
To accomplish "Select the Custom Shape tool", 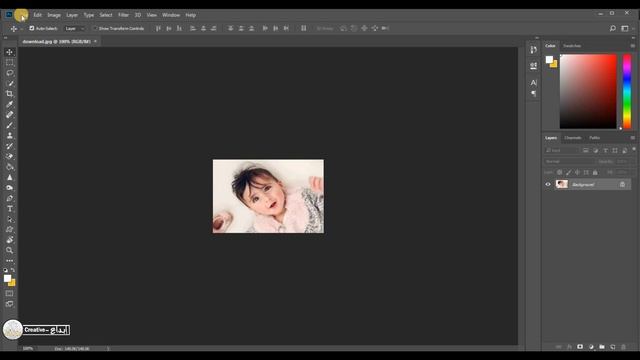I will coord(9,229).
